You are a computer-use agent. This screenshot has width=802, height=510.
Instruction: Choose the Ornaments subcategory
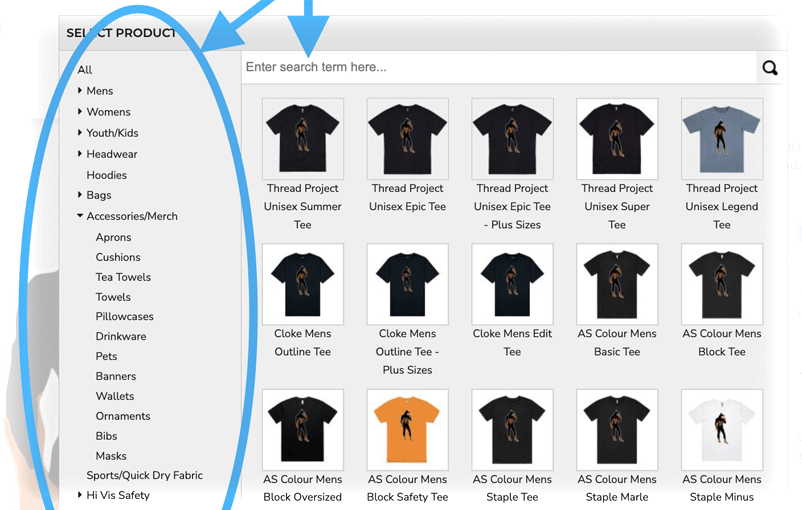pos(123,416)
